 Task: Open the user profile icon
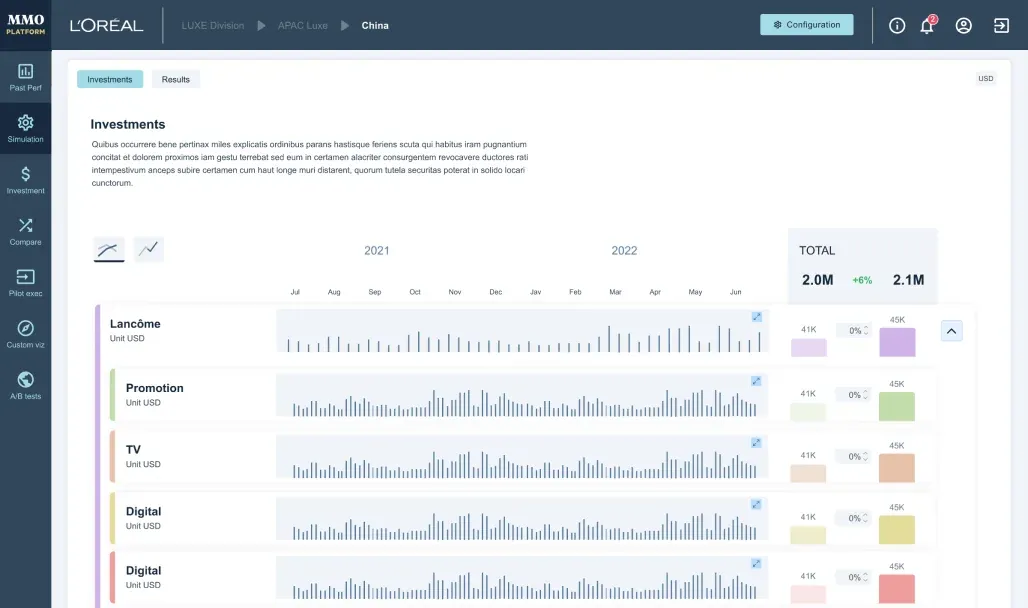(963, 26)
